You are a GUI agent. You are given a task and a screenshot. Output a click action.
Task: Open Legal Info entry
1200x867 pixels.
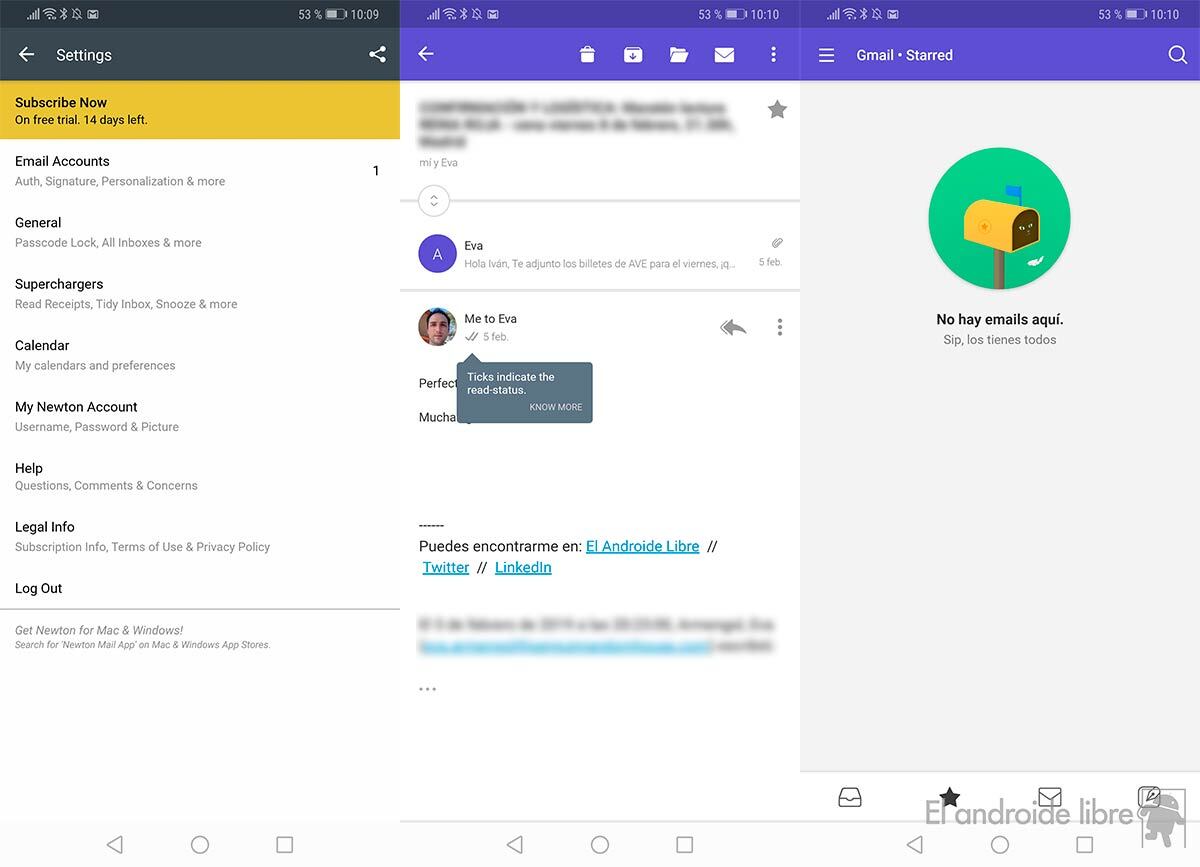click(200, 536)
